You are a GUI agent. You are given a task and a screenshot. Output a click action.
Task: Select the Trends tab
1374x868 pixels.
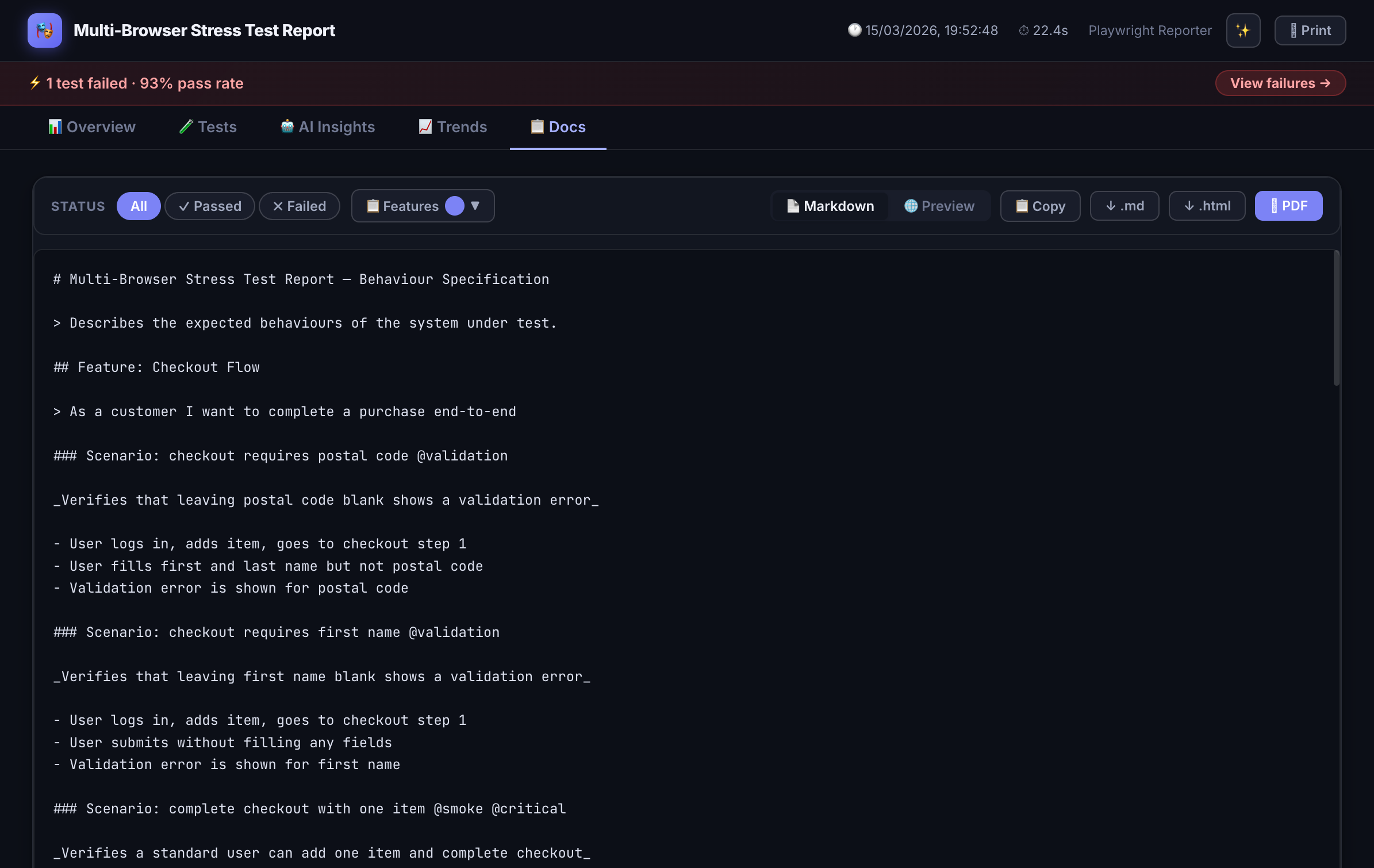(452, 127)
